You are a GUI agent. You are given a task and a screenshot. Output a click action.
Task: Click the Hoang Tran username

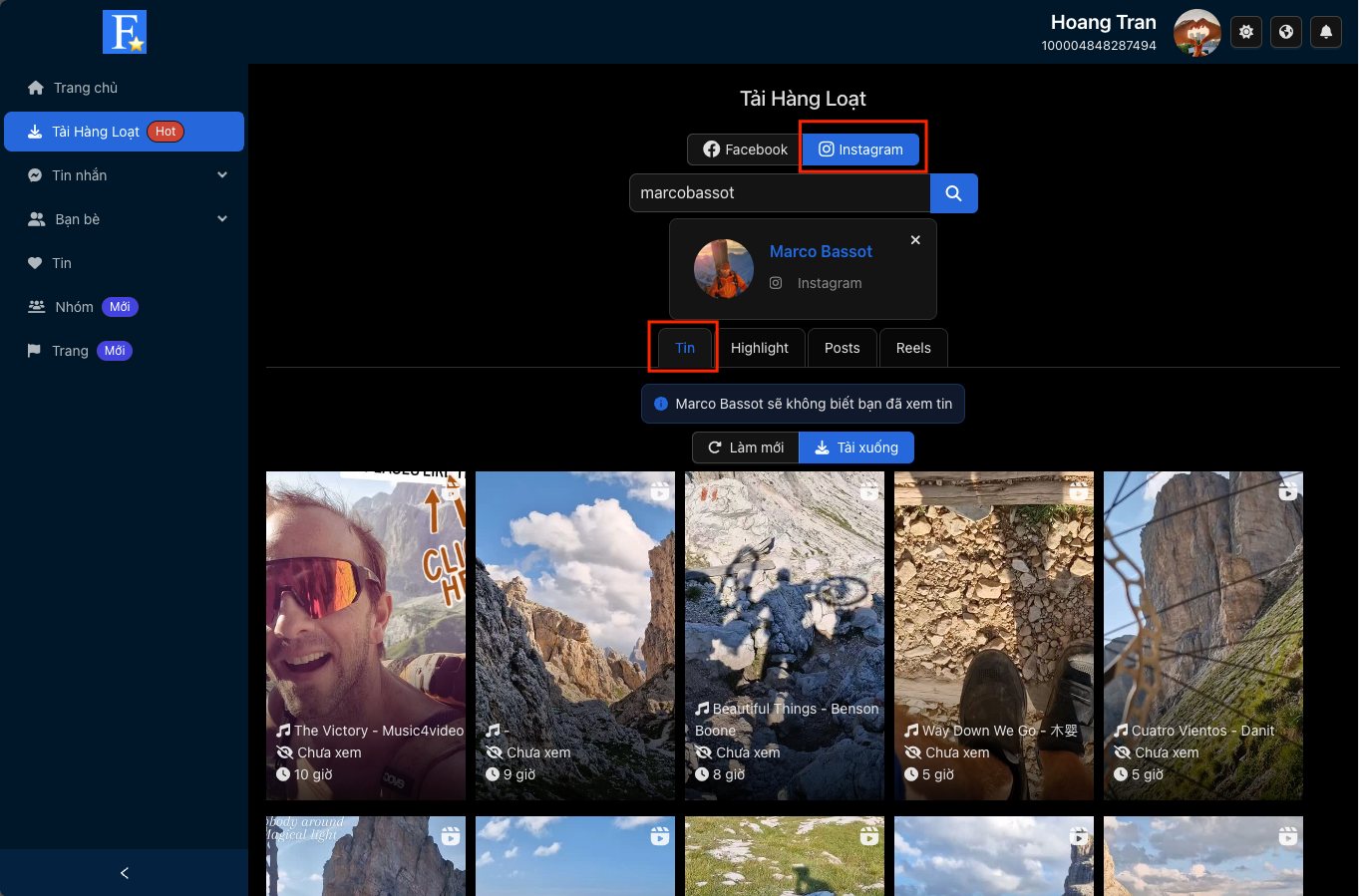[1104, 22]
